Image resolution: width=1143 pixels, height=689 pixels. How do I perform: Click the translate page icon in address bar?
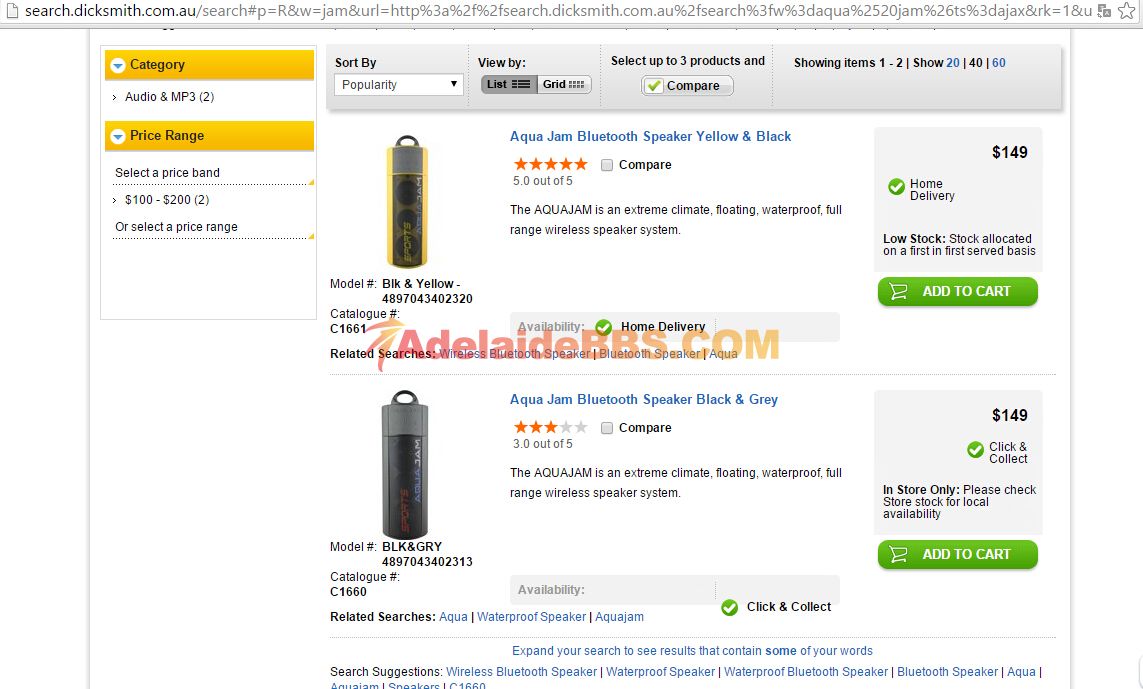[1103, 11]
